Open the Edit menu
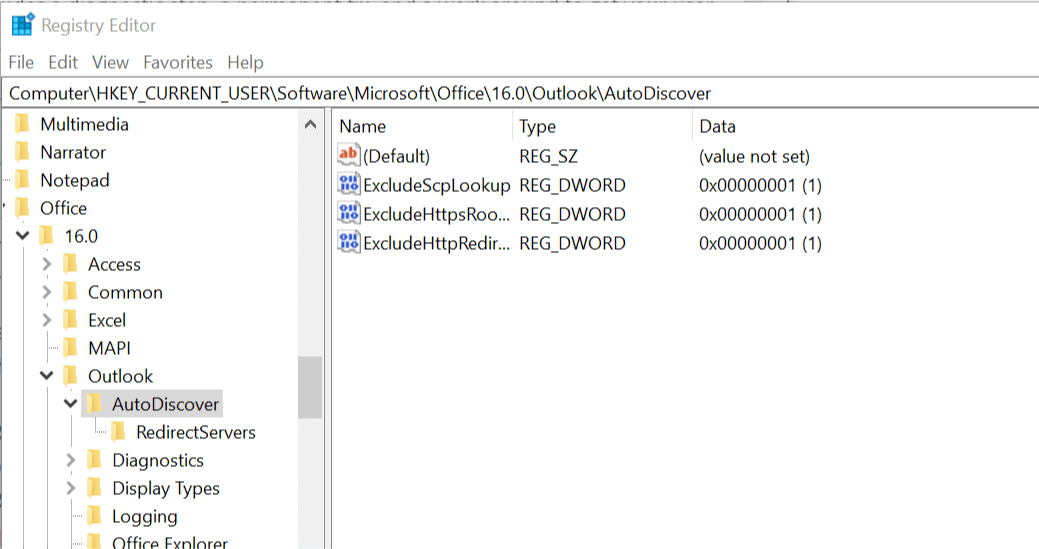1039x549 pixels. pyautogui.click(x=63, y=62)
